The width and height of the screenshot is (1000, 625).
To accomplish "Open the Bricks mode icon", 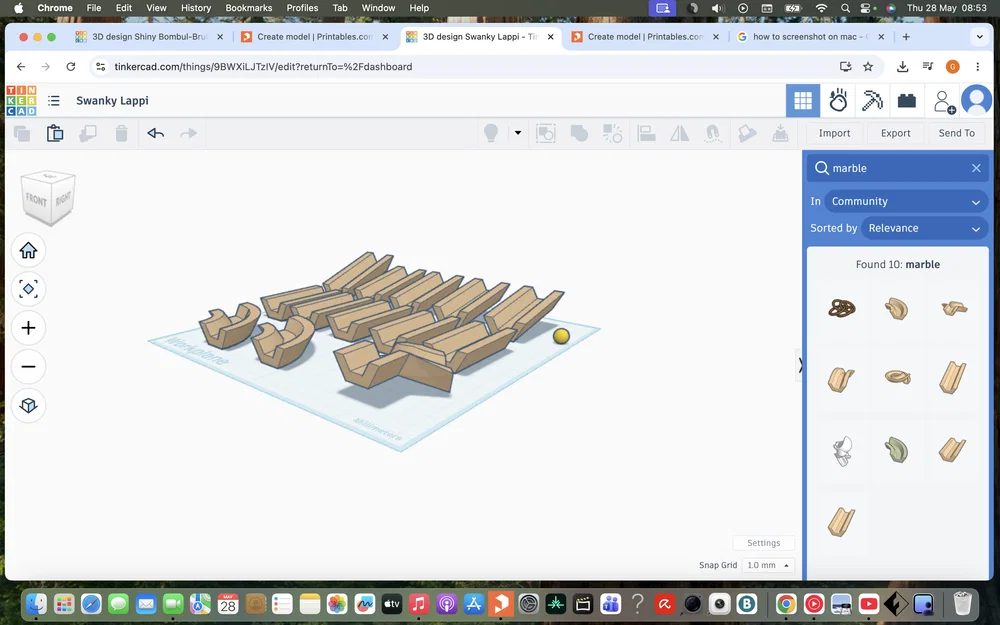I will [906, 101].
